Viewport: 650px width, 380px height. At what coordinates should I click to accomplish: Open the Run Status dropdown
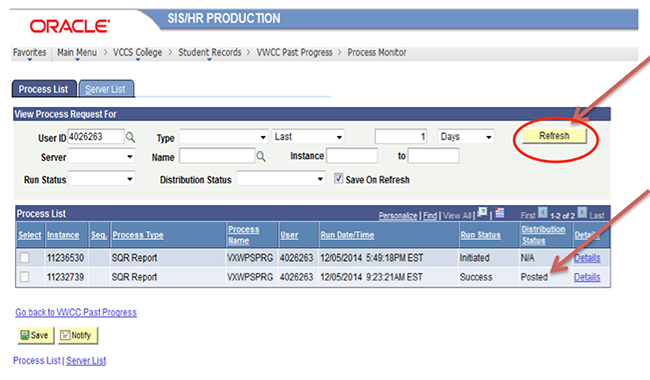[x=102, y=179]
